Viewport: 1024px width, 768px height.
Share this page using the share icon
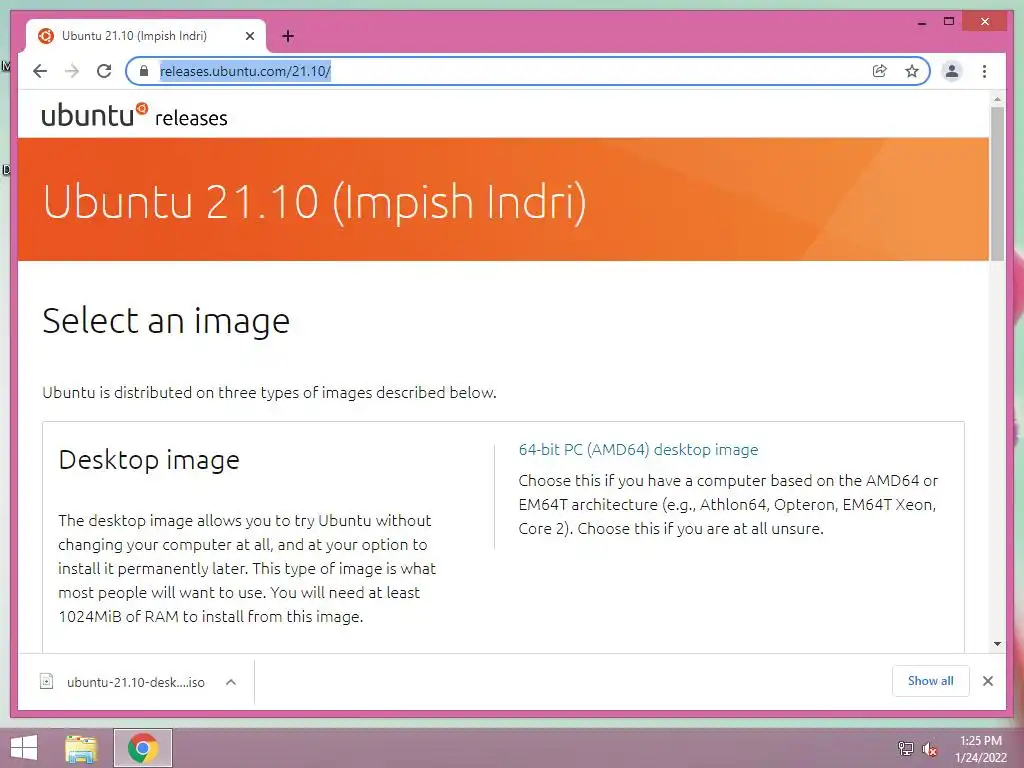coord(880,71)
